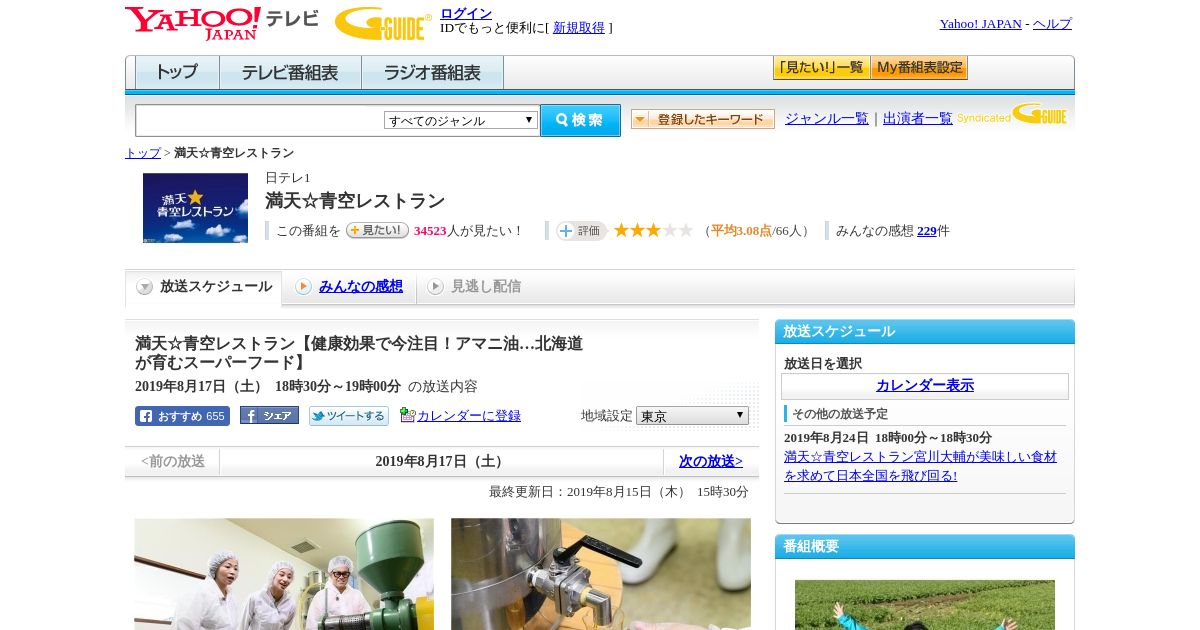
Task: Open the ラジオ番組表 tab
Action: coord(432,73)
